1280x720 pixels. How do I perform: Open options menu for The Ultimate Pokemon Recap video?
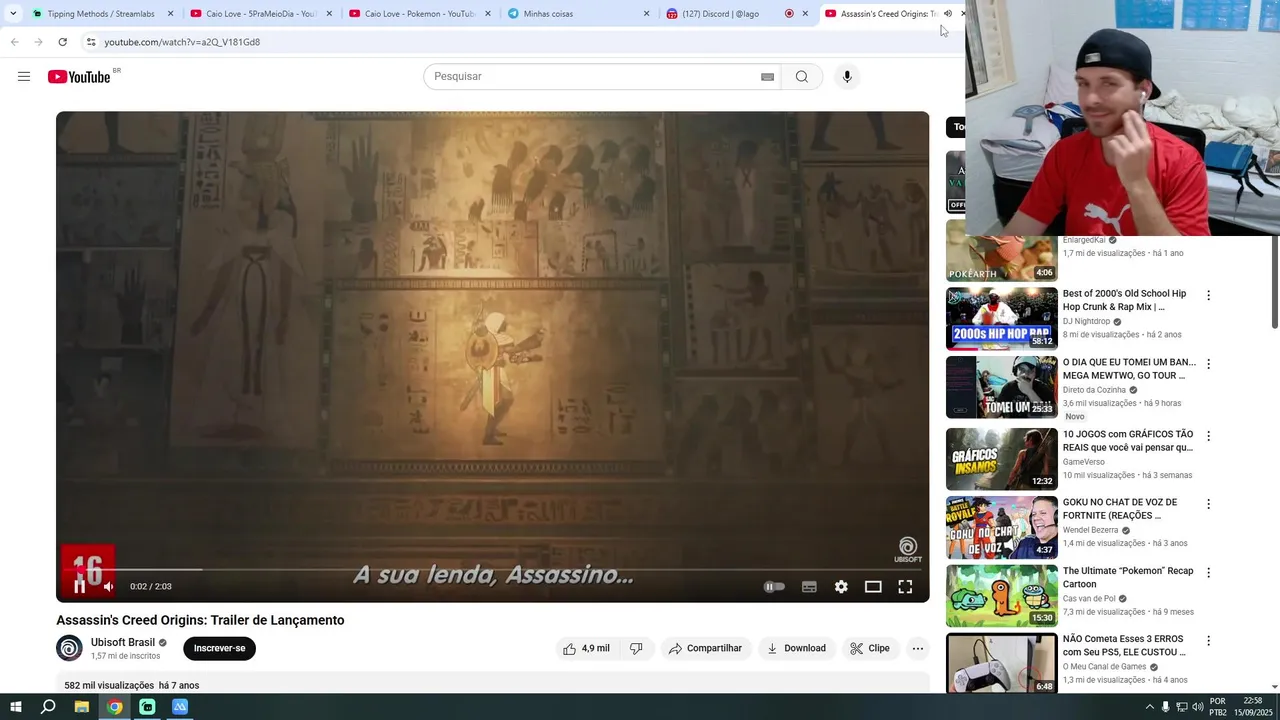coord(1208,573)
